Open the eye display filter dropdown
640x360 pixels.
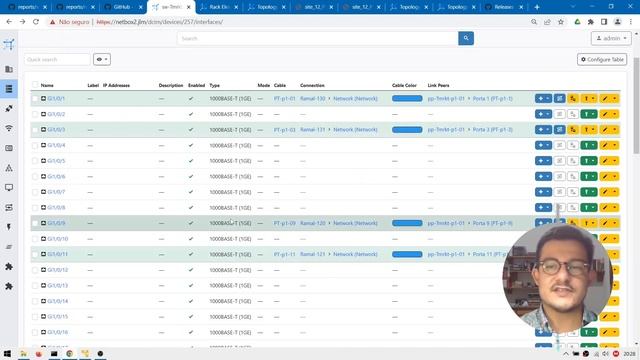(102, 59)
